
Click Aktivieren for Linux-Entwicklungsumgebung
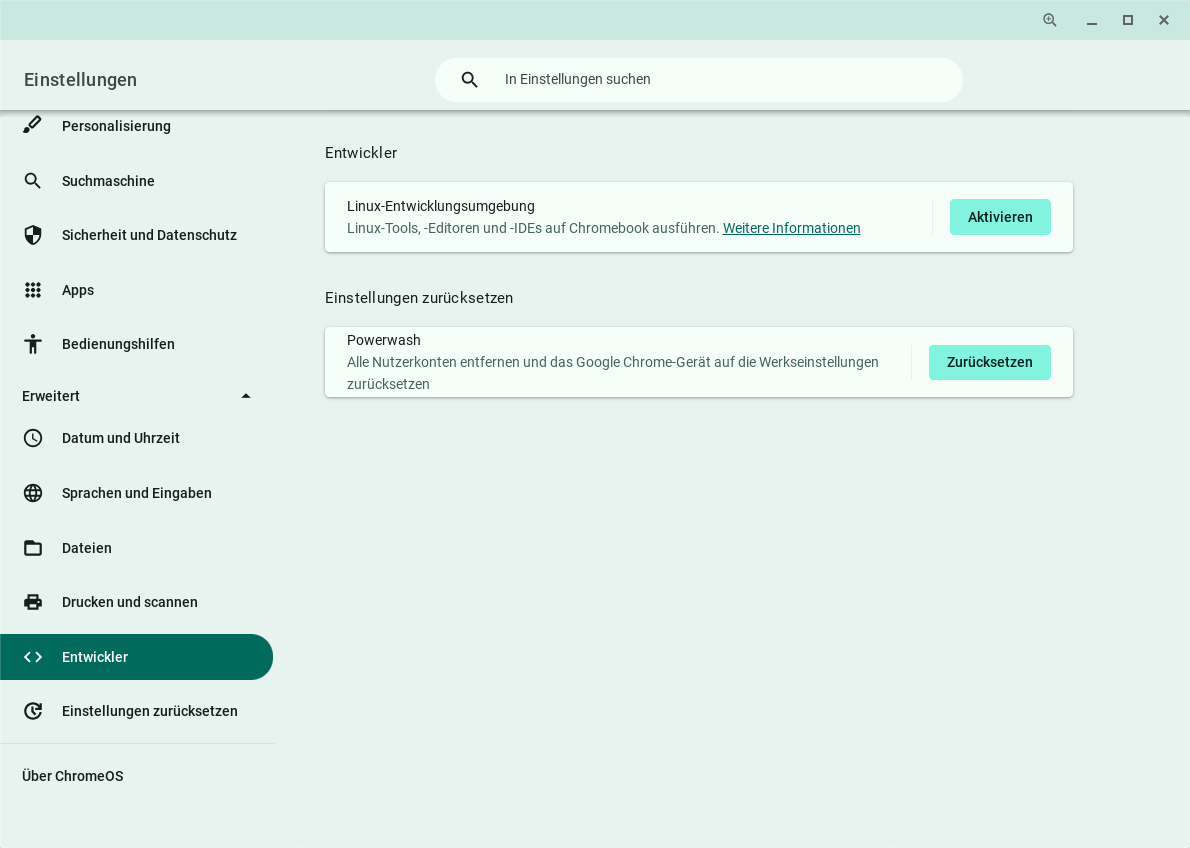point(1000,217)
